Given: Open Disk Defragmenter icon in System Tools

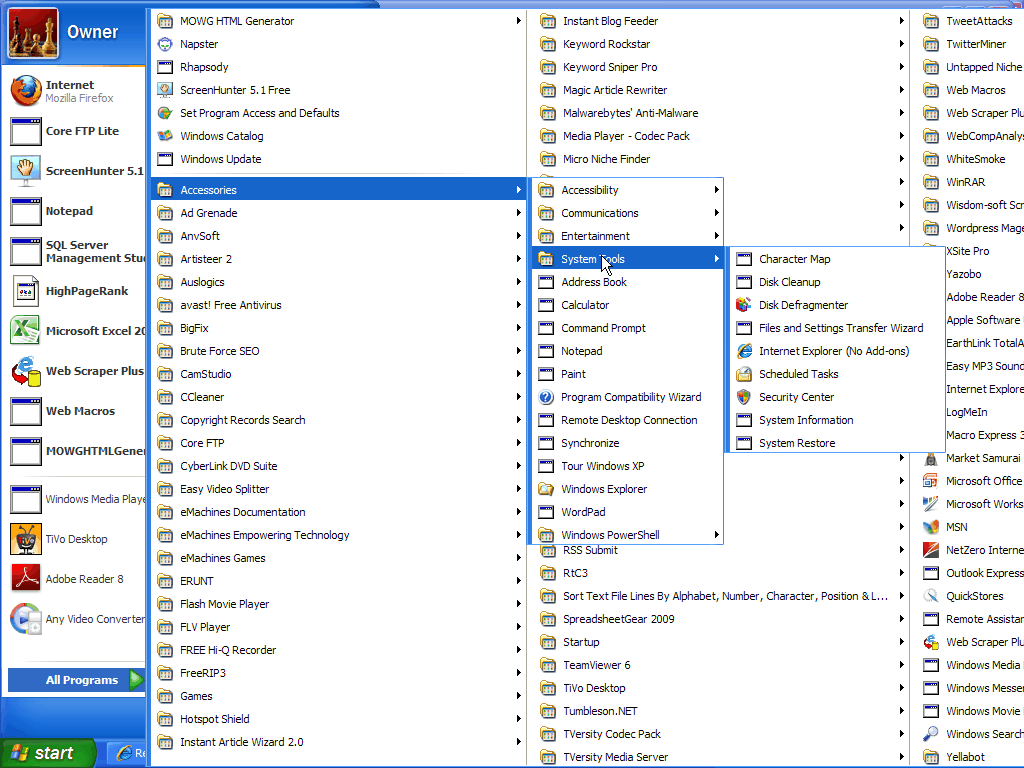Looking at the screenshot, I should click(743, 305).
